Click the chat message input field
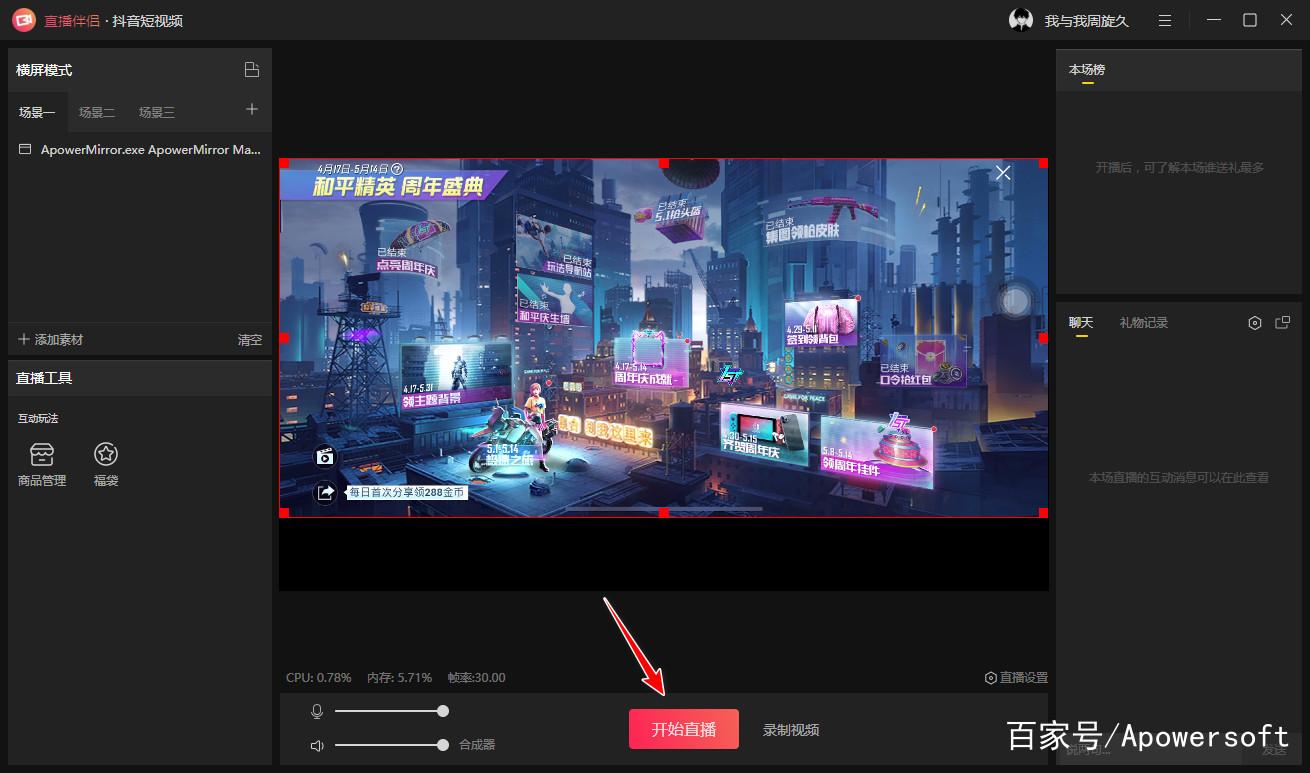This screenshot has height=773, width=1310. click(x=1150, y=750)
